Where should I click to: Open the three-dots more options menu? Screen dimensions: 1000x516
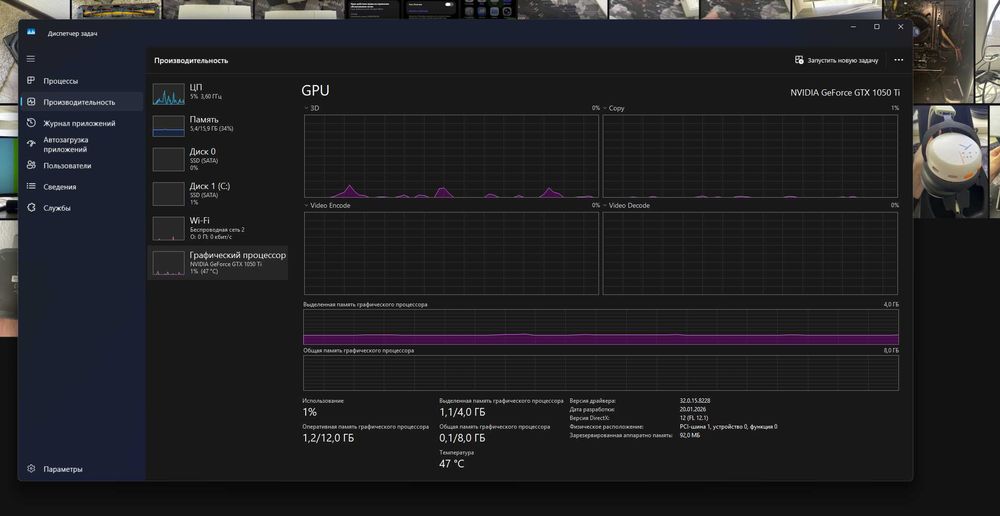coord(899,60)
